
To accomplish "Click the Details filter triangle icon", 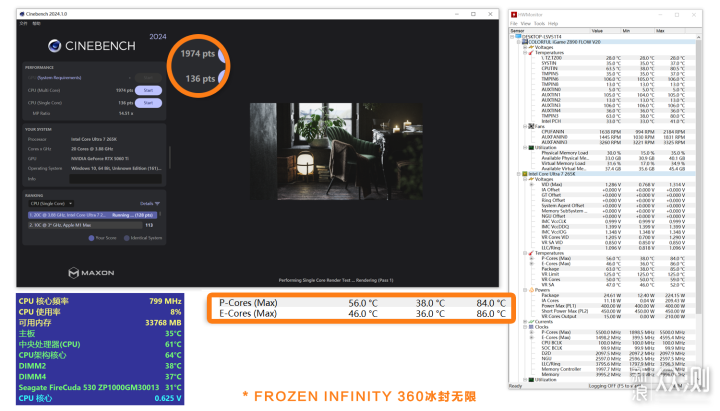I will pos(158,203).
